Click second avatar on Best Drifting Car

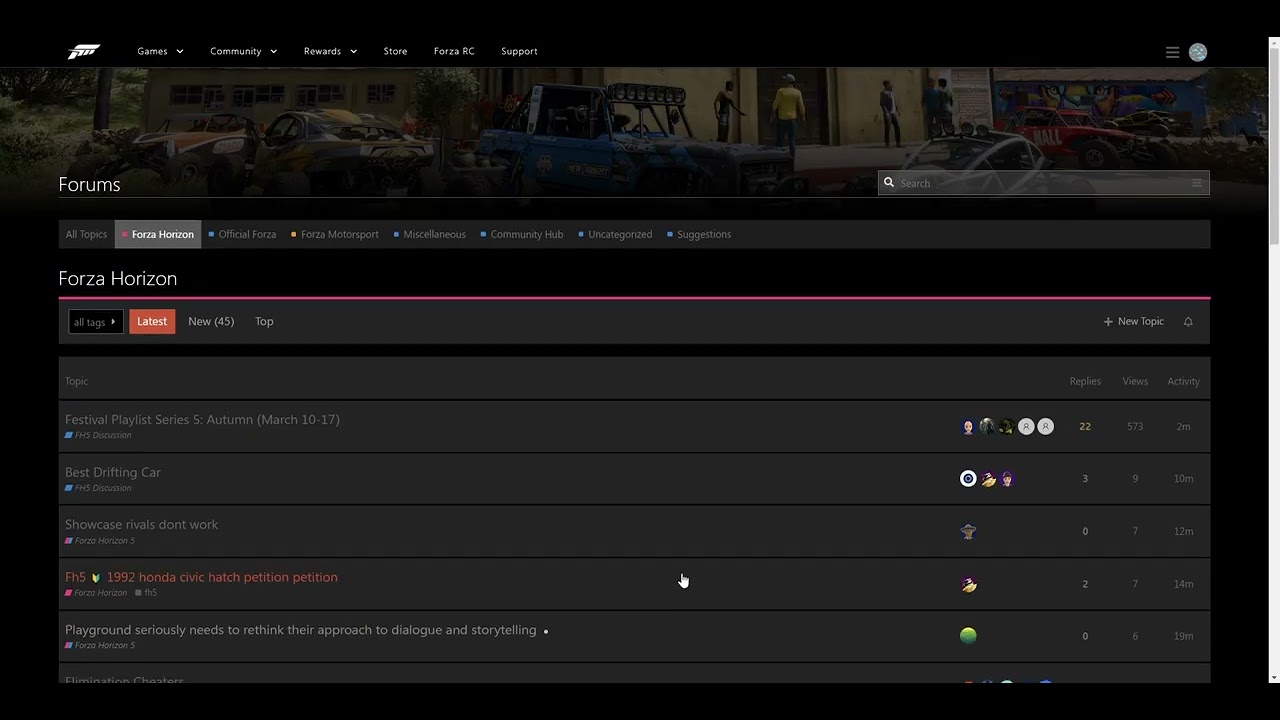point(988,479)
